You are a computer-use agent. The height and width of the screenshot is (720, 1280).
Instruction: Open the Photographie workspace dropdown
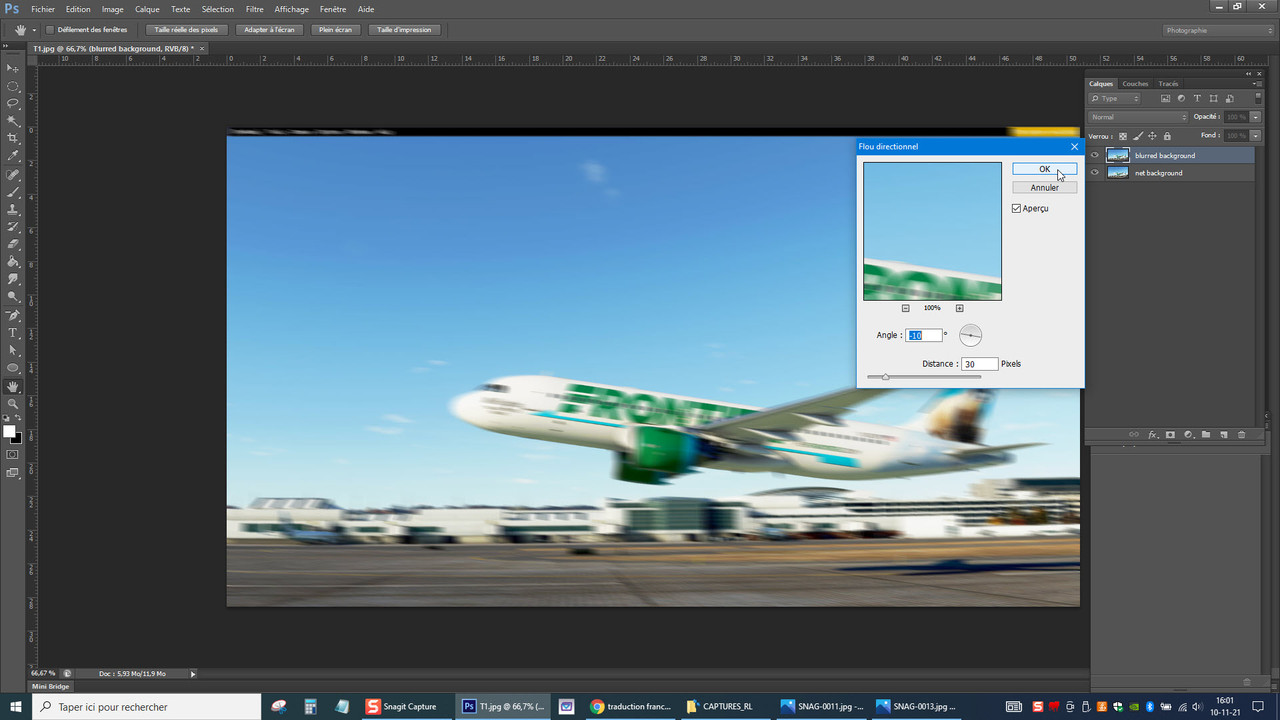tap(1218, 30)
